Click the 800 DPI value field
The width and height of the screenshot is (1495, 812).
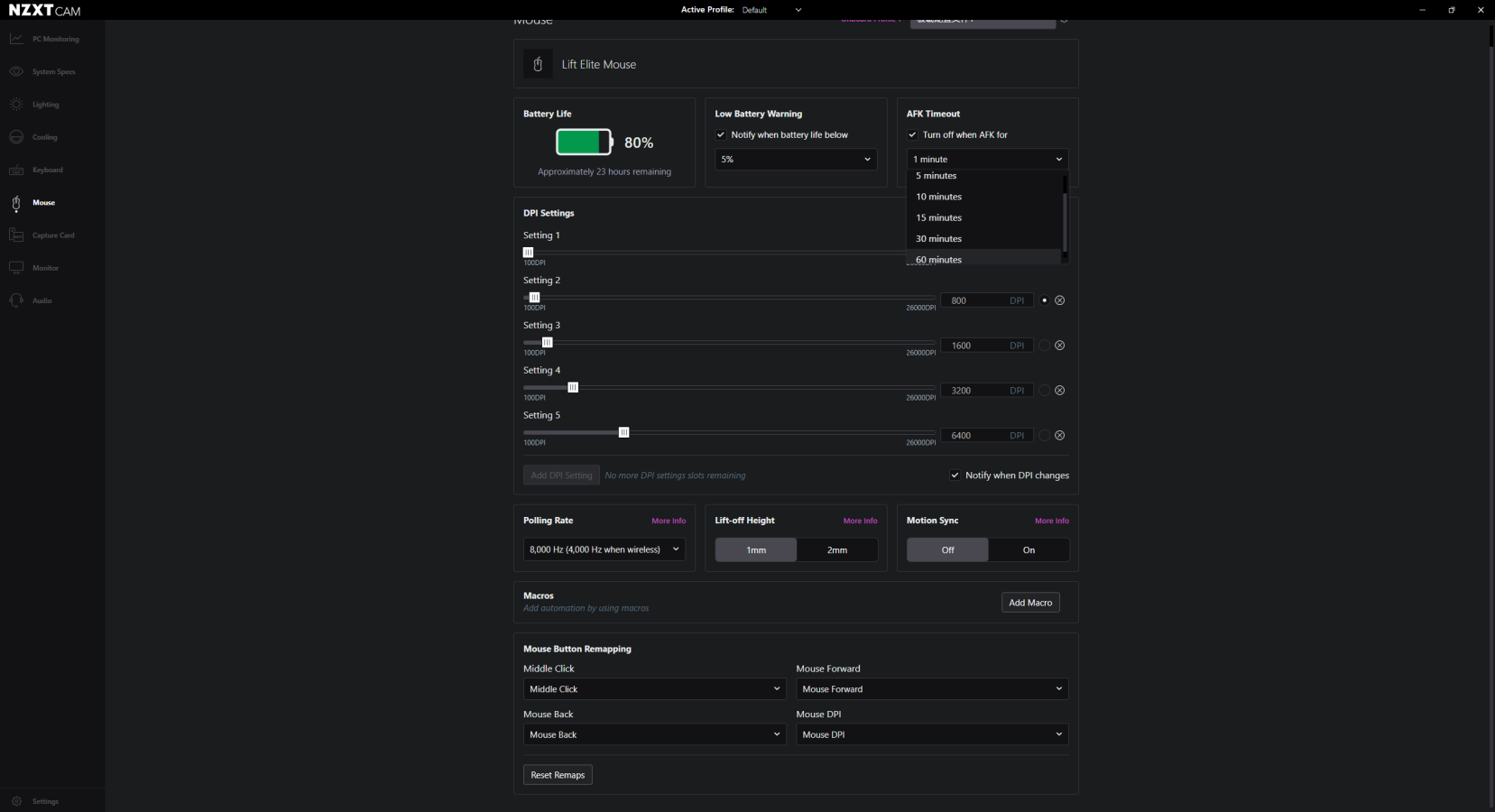[x=986, y=300]
